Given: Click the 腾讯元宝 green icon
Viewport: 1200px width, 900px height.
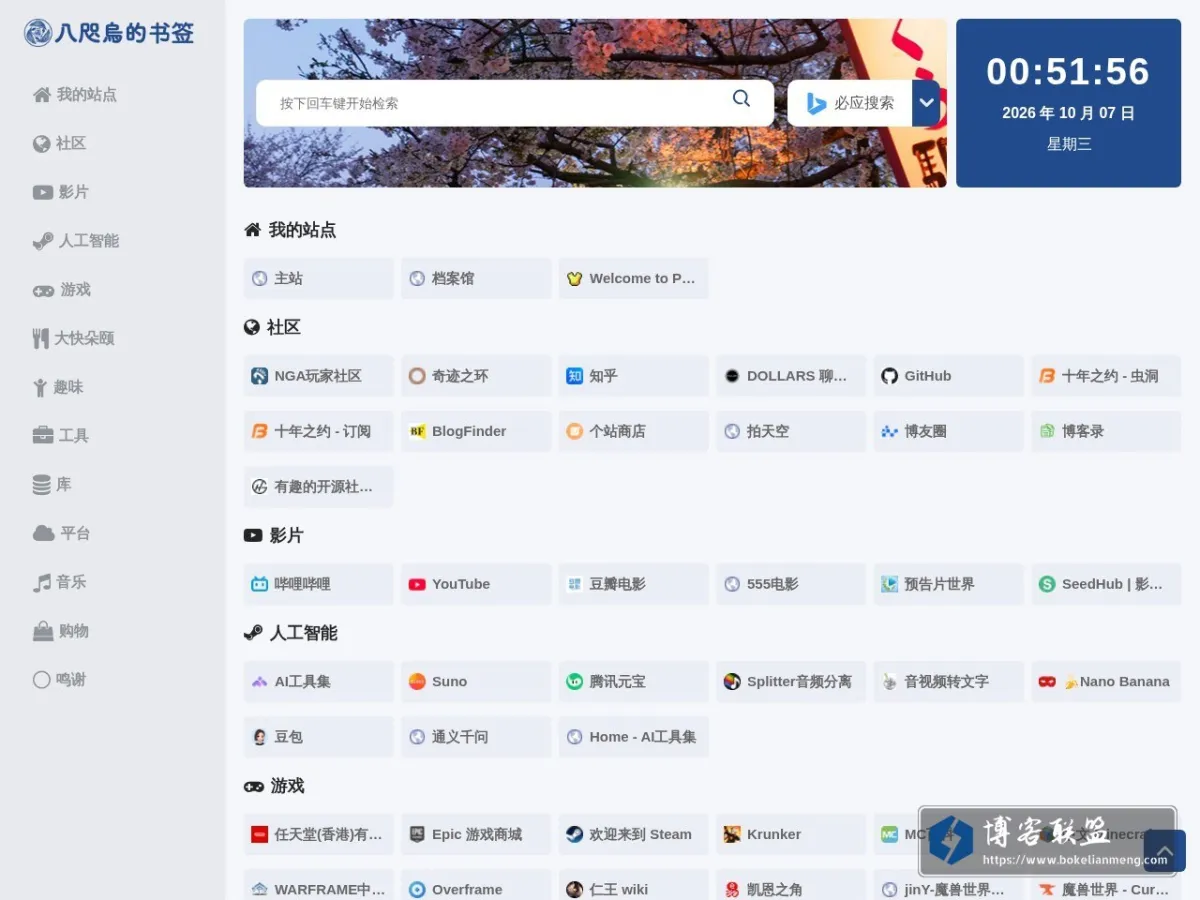Looking at the screenshot, I should tap(575, 681).
